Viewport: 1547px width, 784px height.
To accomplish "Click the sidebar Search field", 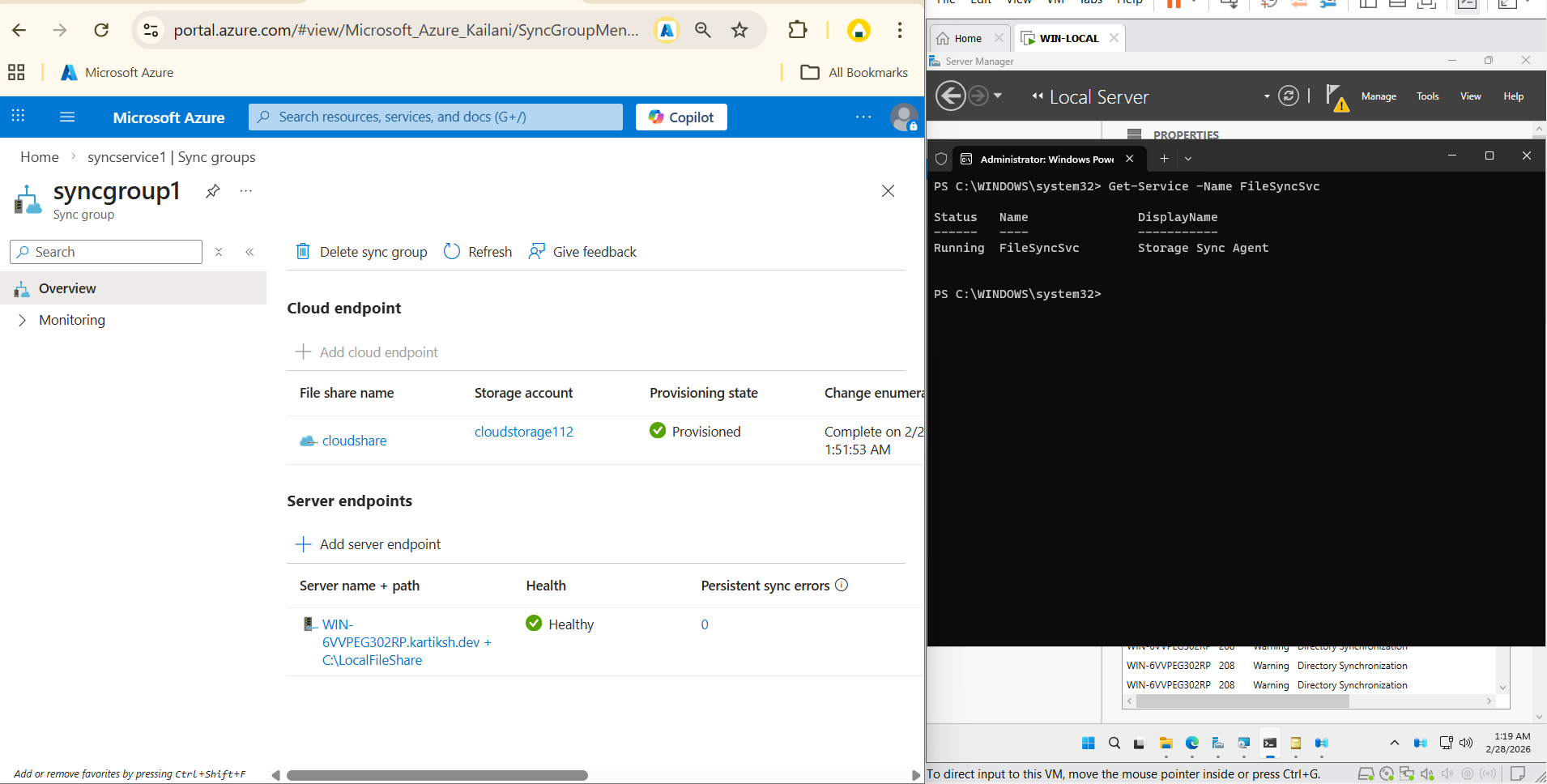I will (x=106, y=252).
